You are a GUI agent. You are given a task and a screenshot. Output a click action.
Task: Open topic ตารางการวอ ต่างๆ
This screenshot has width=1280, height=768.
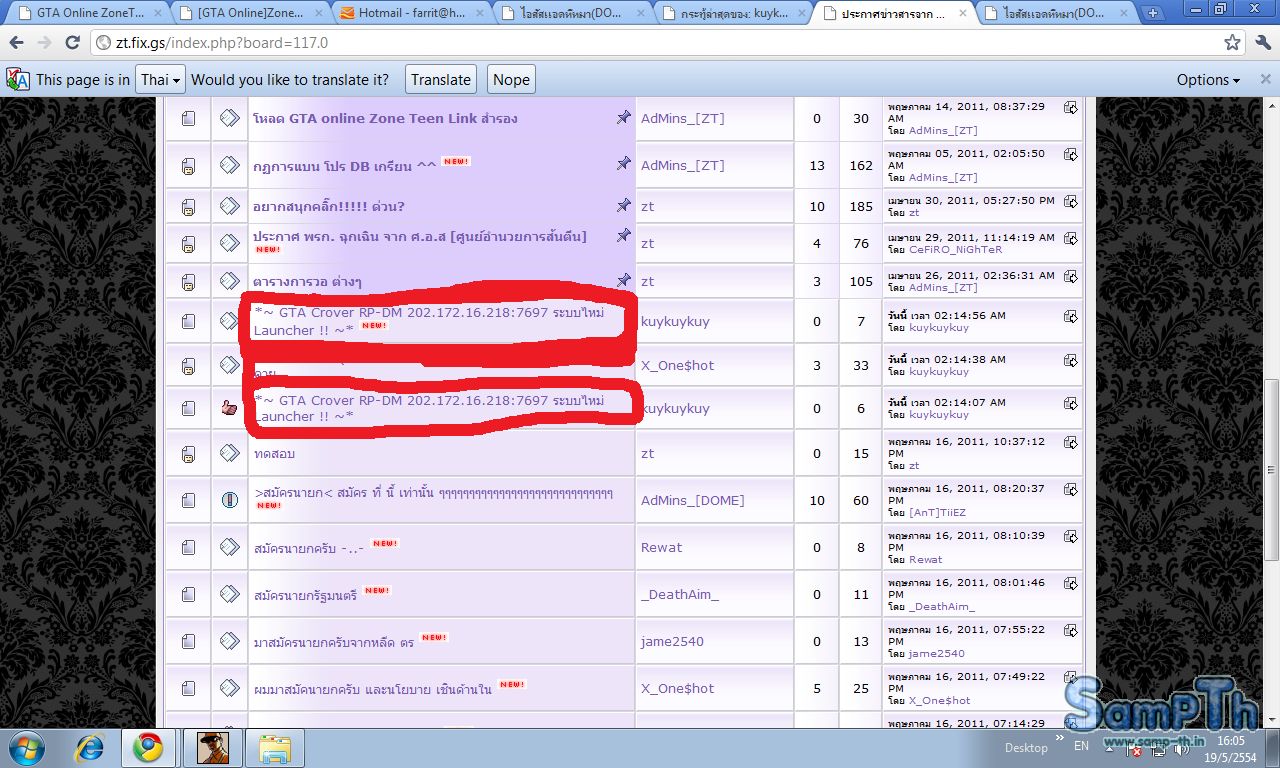coord(307,282)
